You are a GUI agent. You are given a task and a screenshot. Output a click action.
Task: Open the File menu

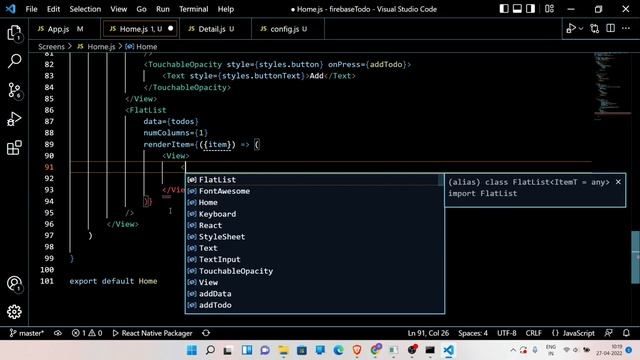[x=31, y=9]
